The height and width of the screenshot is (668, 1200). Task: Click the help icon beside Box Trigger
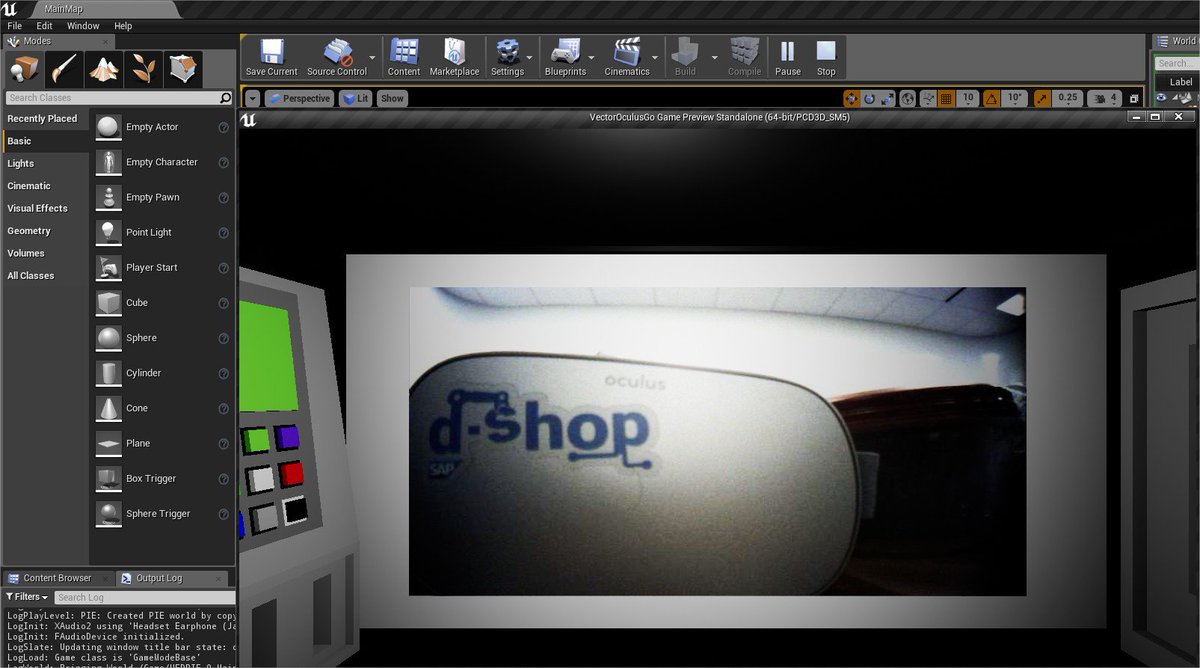click(224, 479)
